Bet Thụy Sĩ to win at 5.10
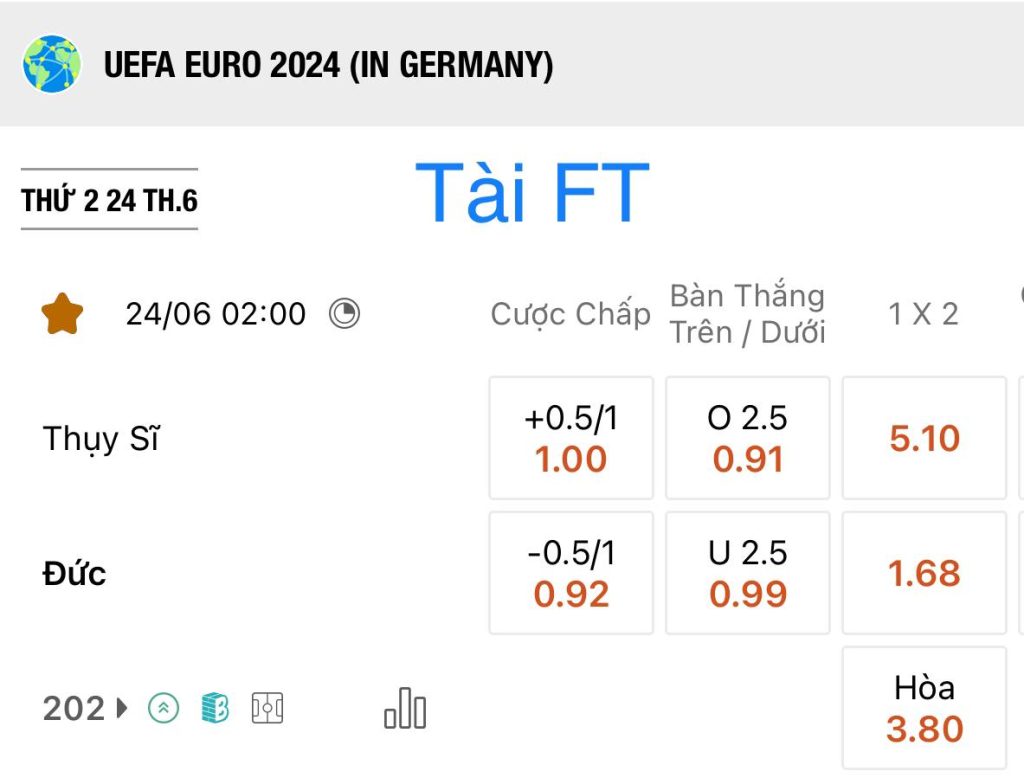The width and height of the screenshot is (1024, 778). pos(924,438)
